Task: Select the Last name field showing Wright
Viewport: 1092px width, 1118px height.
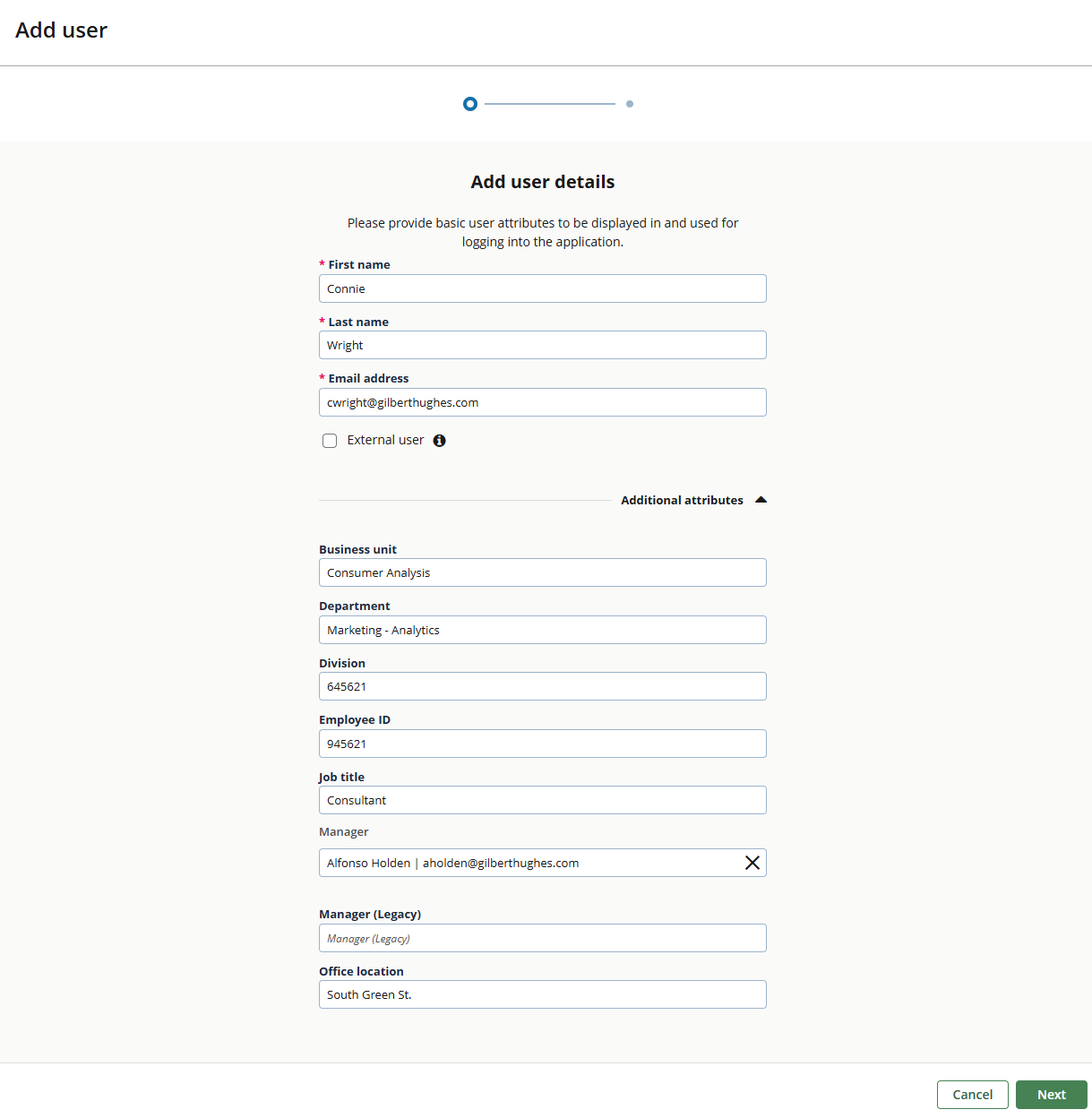Action: (542, 345)
